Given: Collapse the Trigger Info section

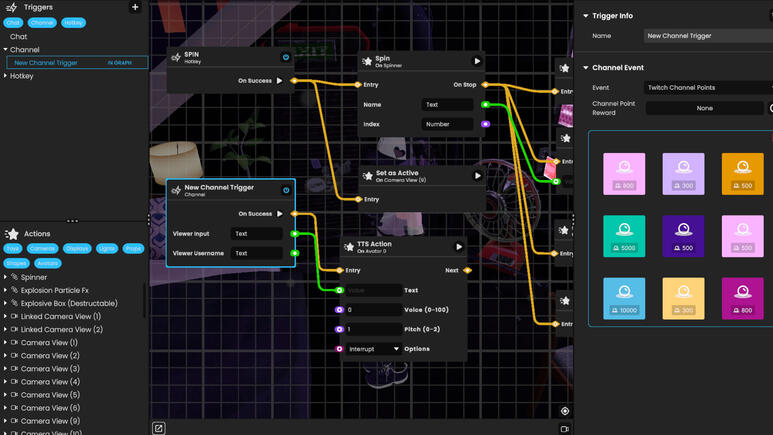Looking at the screenshot, I should 586,16.
